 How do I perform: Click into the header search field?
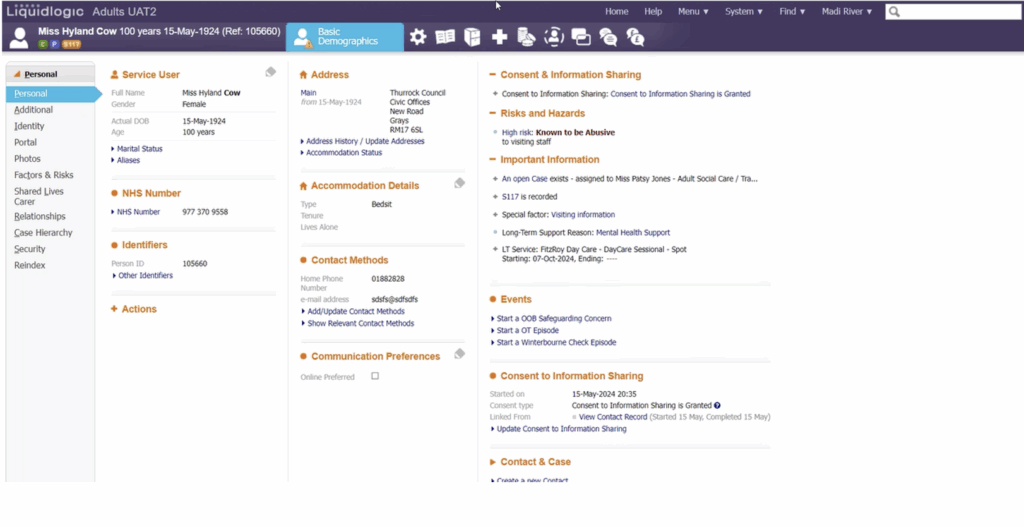tap(953, 12)
